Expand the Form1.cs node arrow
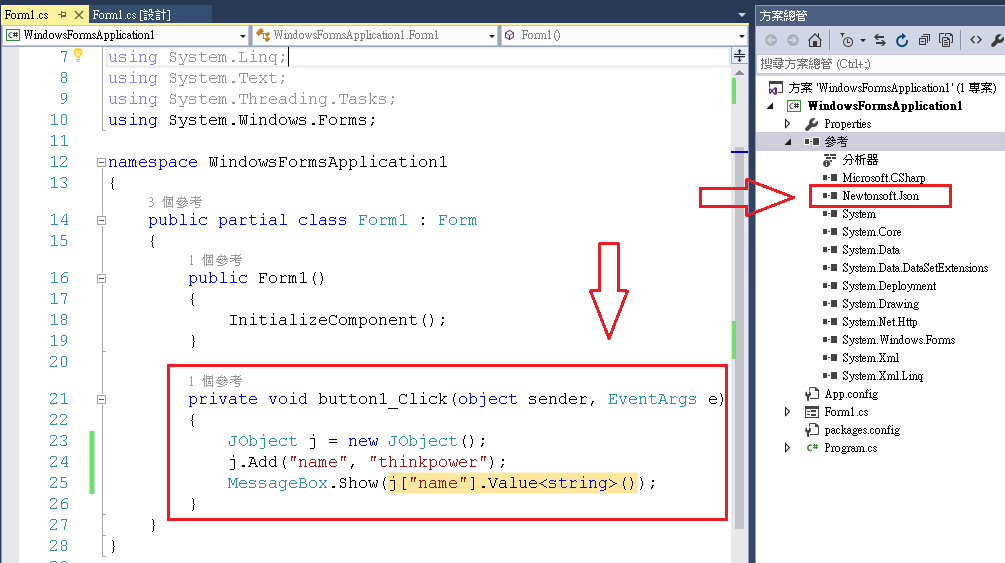The image size is (1005, 563). click(788, 412)
